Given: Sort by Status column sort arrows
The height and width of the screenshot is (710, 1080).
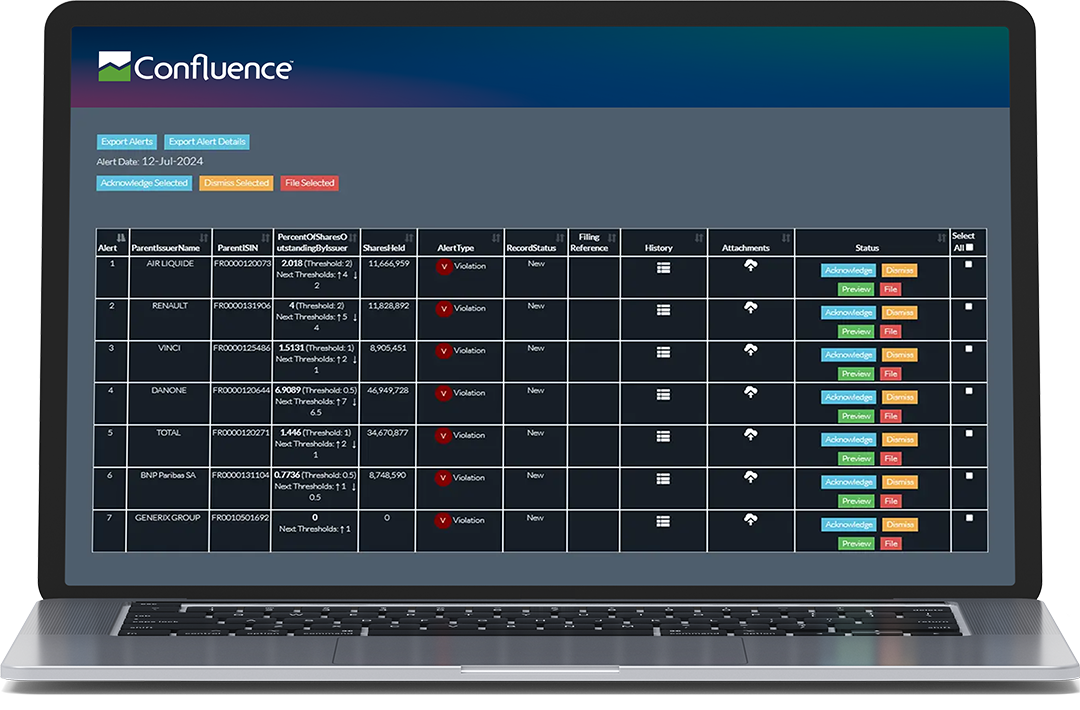Looking at the screenshot, I should pos(941,238).
